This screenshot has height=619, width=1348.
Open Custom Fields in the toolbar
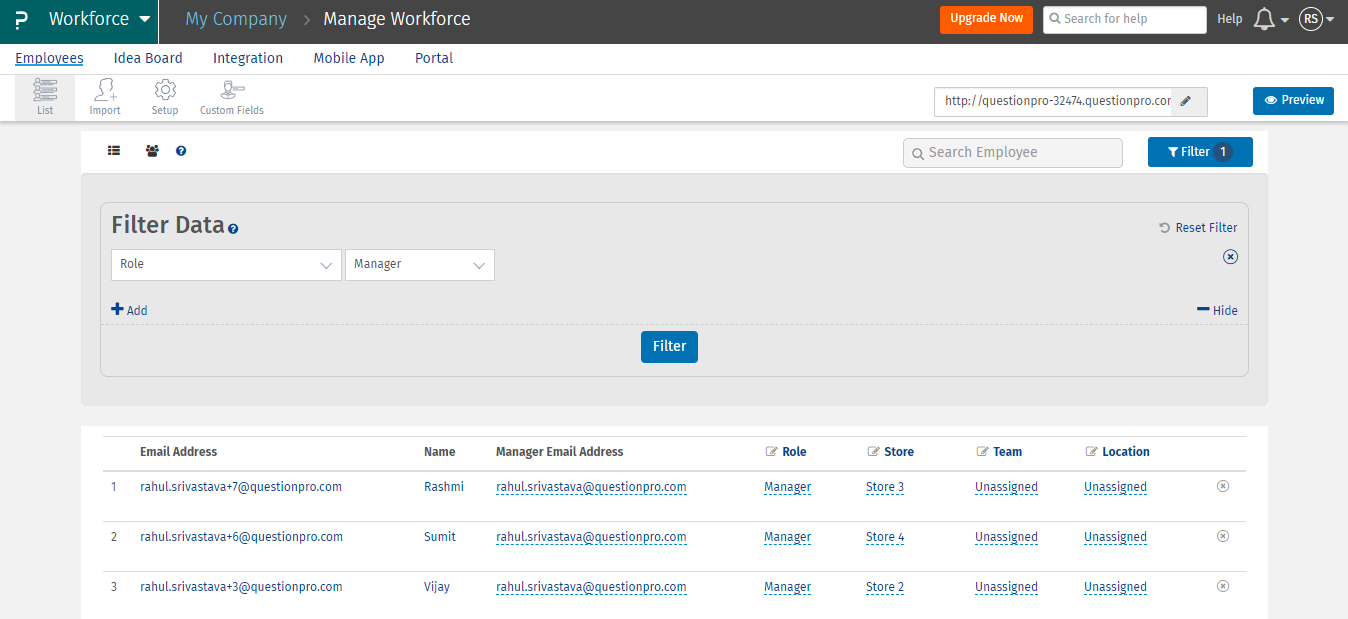tap(232, 97)
